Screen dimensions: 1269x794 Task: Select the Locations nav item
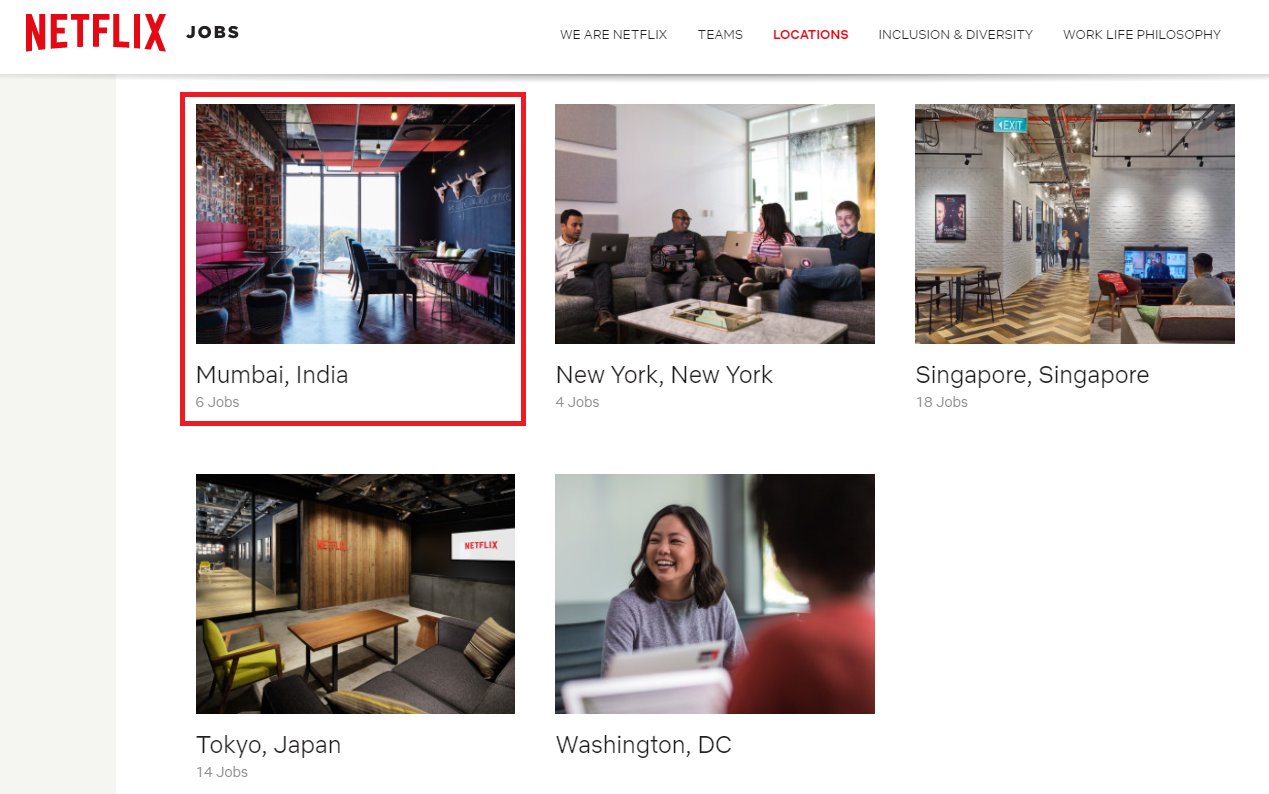(810, 34)
